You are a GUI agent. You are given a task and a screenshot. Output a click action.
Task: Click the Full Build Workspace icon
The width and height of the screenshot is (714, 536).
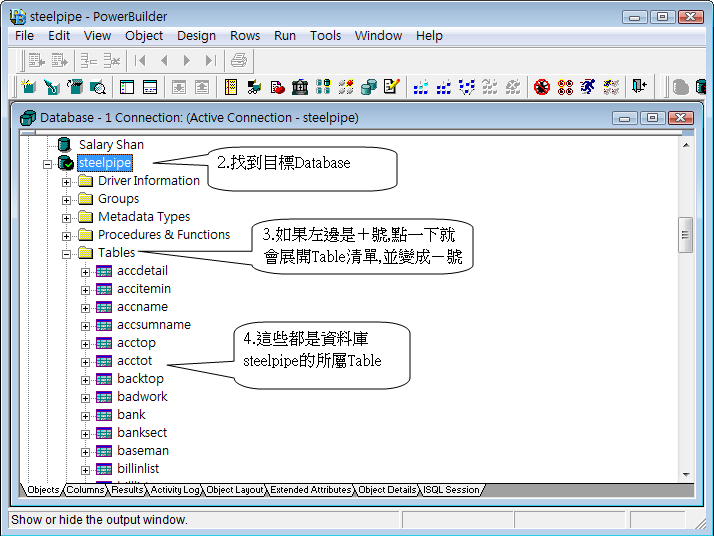(444, 87)
